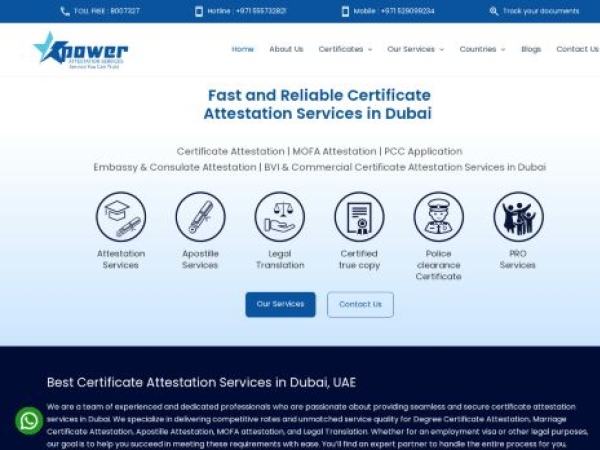The height and width of the screenshot is (450, 600).
Task: Click the PRO Services label
Action: pos(518,259)
